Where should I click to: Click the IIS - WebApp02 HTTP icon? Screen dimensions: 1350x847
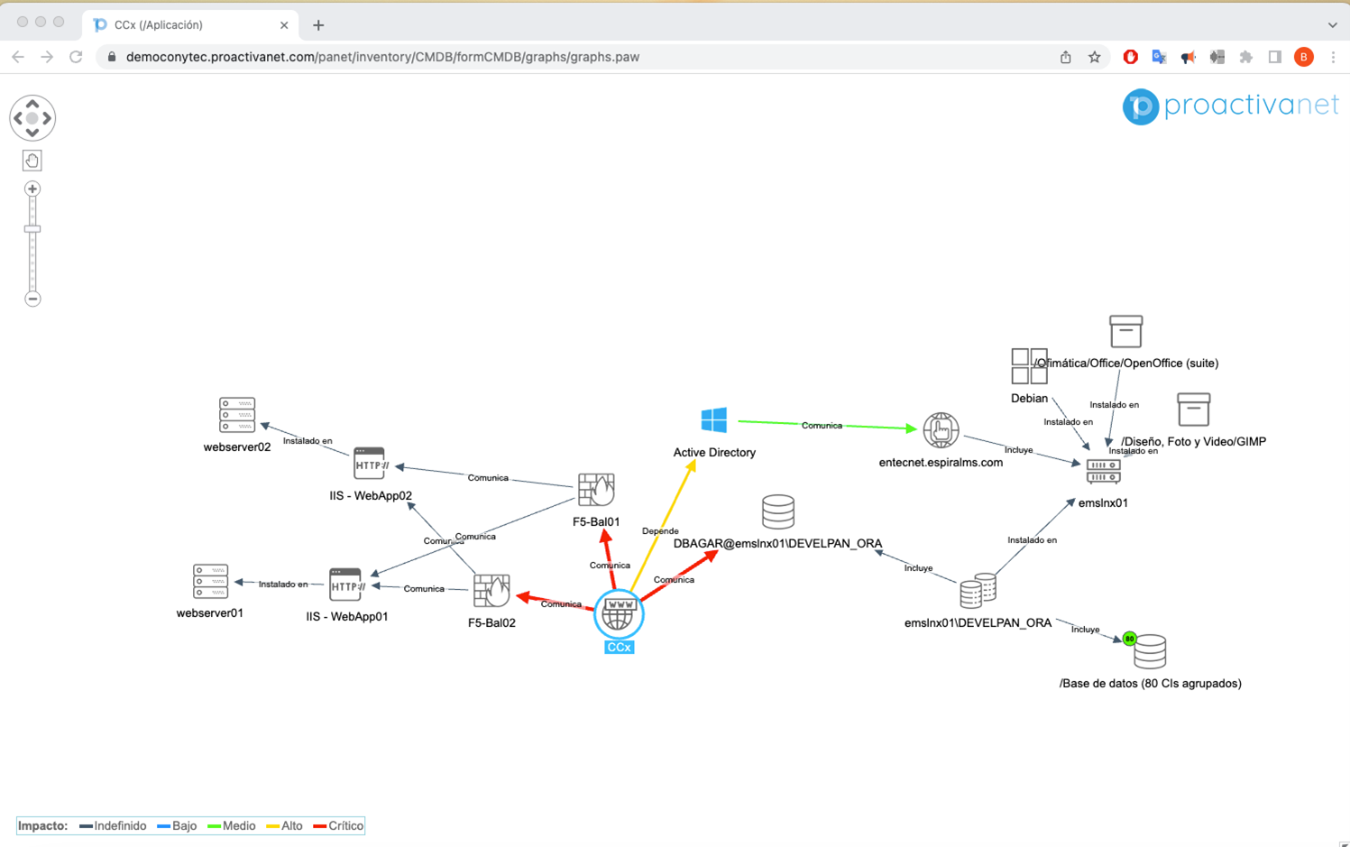coord(369,464)
